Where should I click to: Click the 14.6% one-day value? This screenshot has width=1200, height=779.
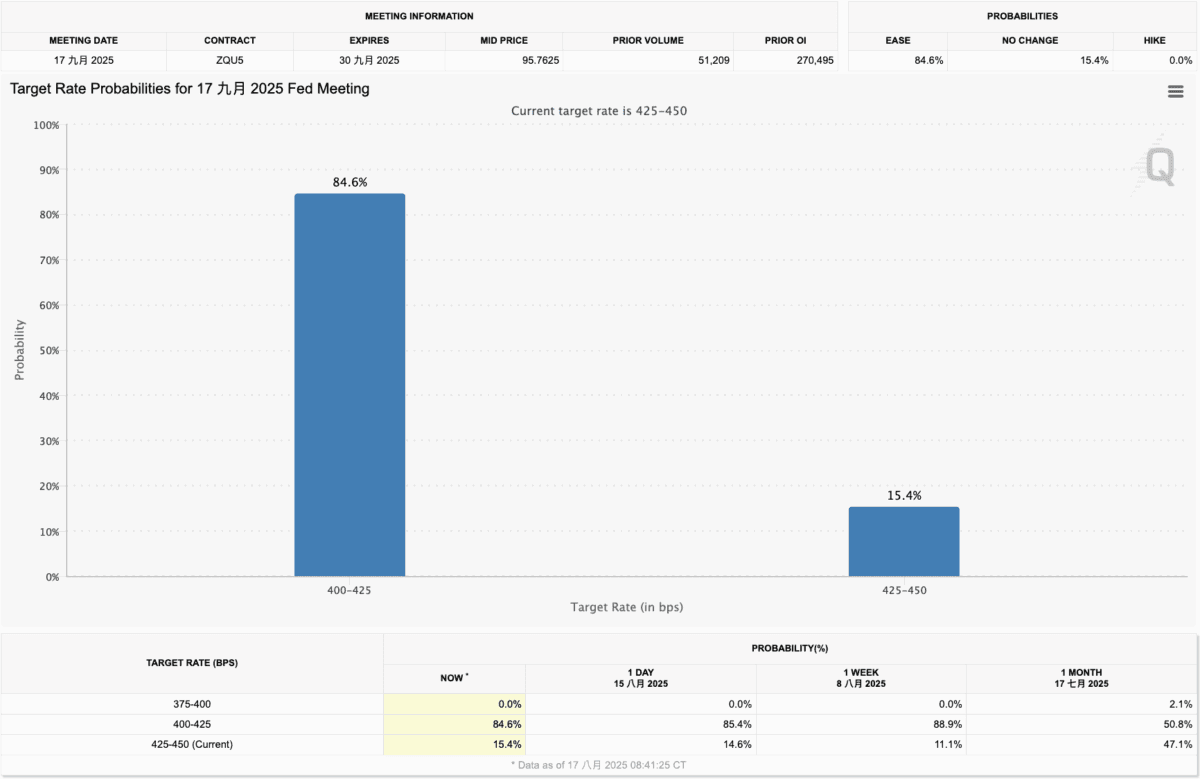click(x=736, y=744)
